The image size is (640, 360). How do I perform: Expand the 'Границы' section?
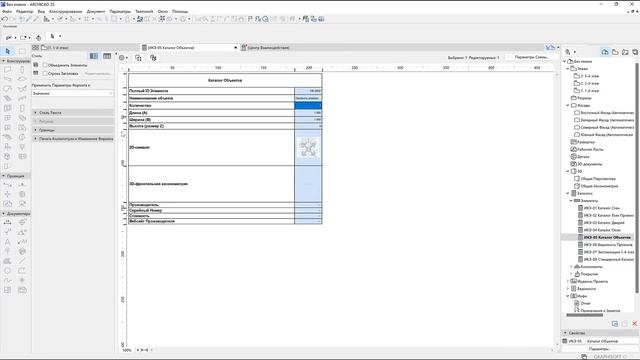(73, 130)
